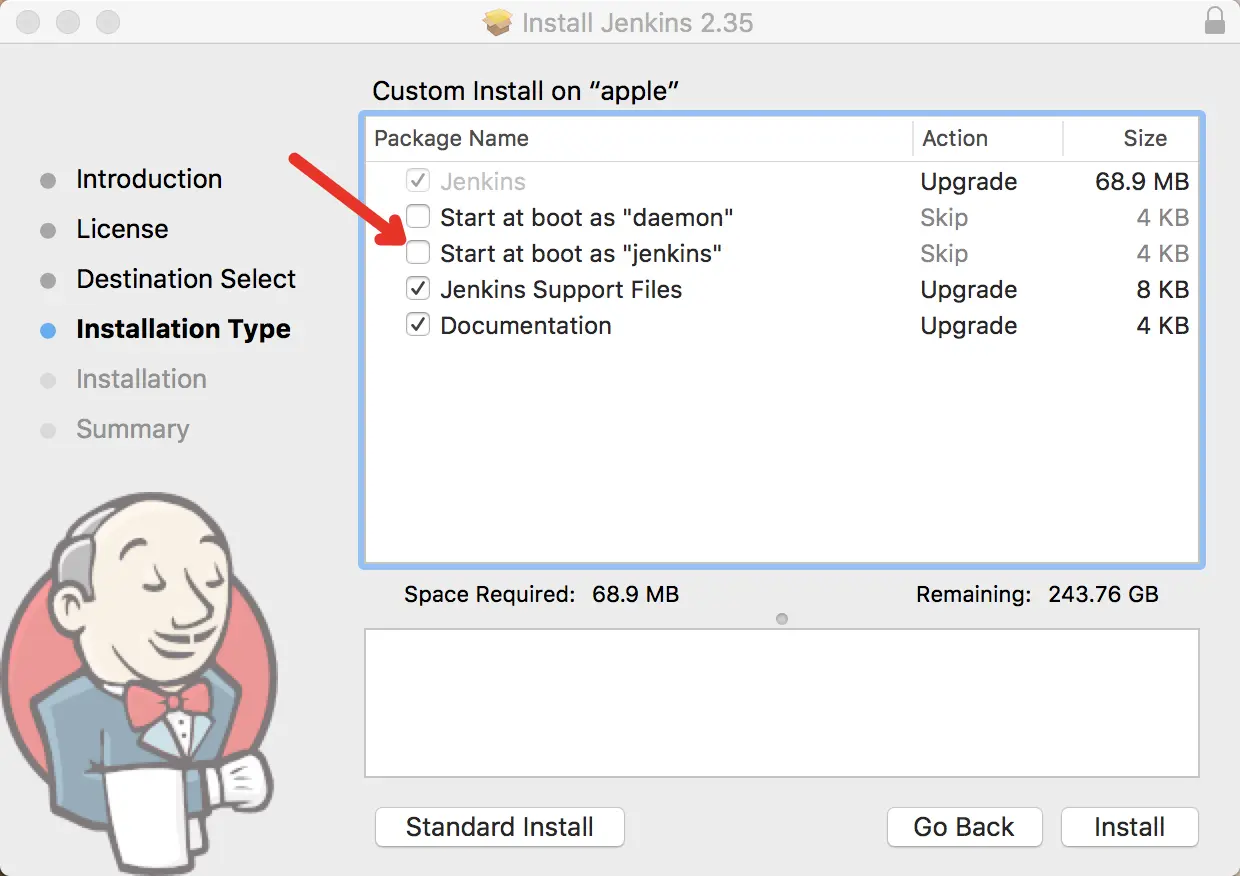Toggle the grayed Jenkins package checkbox
Screen dimensions: 1240x876
click(x=418, y=181)
